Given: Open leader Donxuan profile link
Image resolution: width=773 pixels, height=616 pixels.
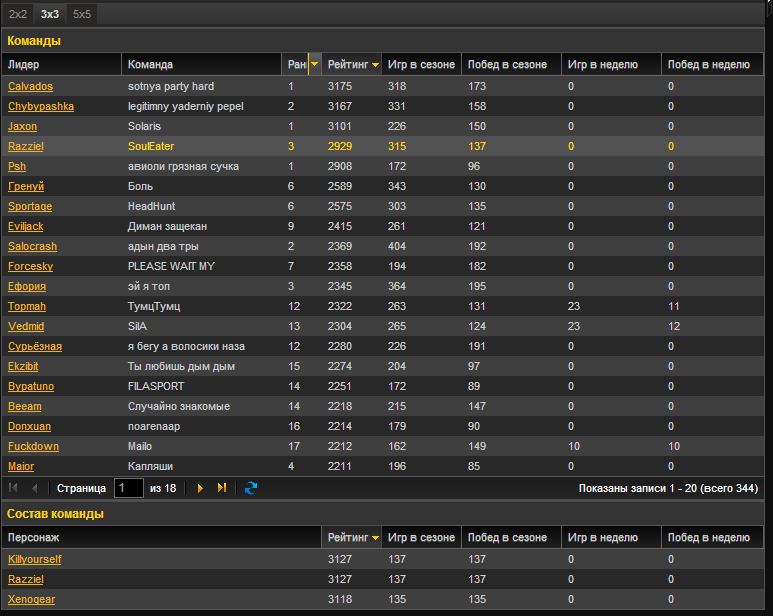Looking at the screenshot, I should pyautogui.click(x=30, y=426).
